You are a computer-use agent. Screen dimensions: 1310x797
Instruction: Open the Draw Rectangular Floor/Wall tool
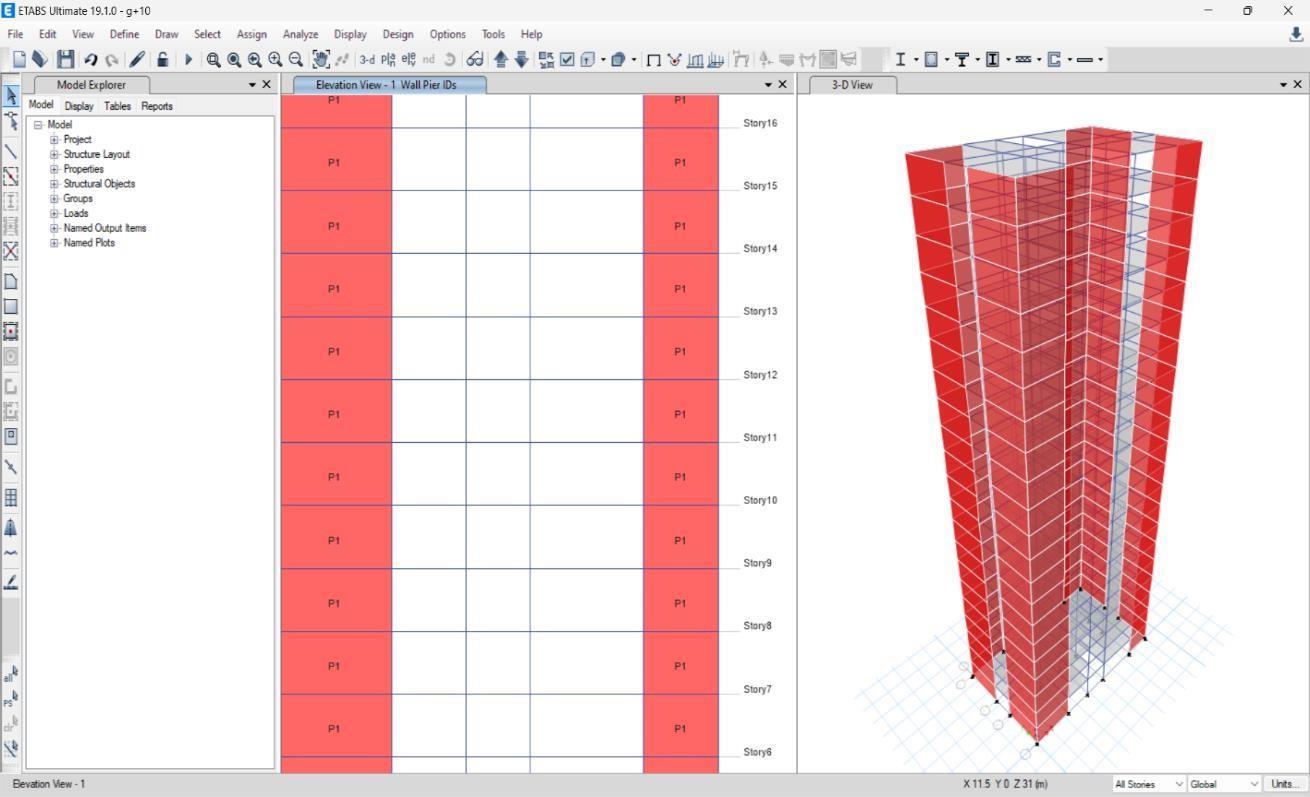pyautogui.click(x=11, y=307)
